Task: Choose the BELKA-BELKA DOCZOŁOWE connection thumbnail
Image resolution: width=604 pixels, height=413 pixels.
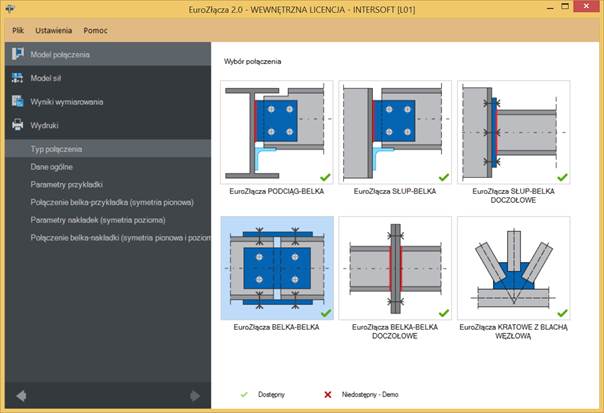Action: click(395, 268)
